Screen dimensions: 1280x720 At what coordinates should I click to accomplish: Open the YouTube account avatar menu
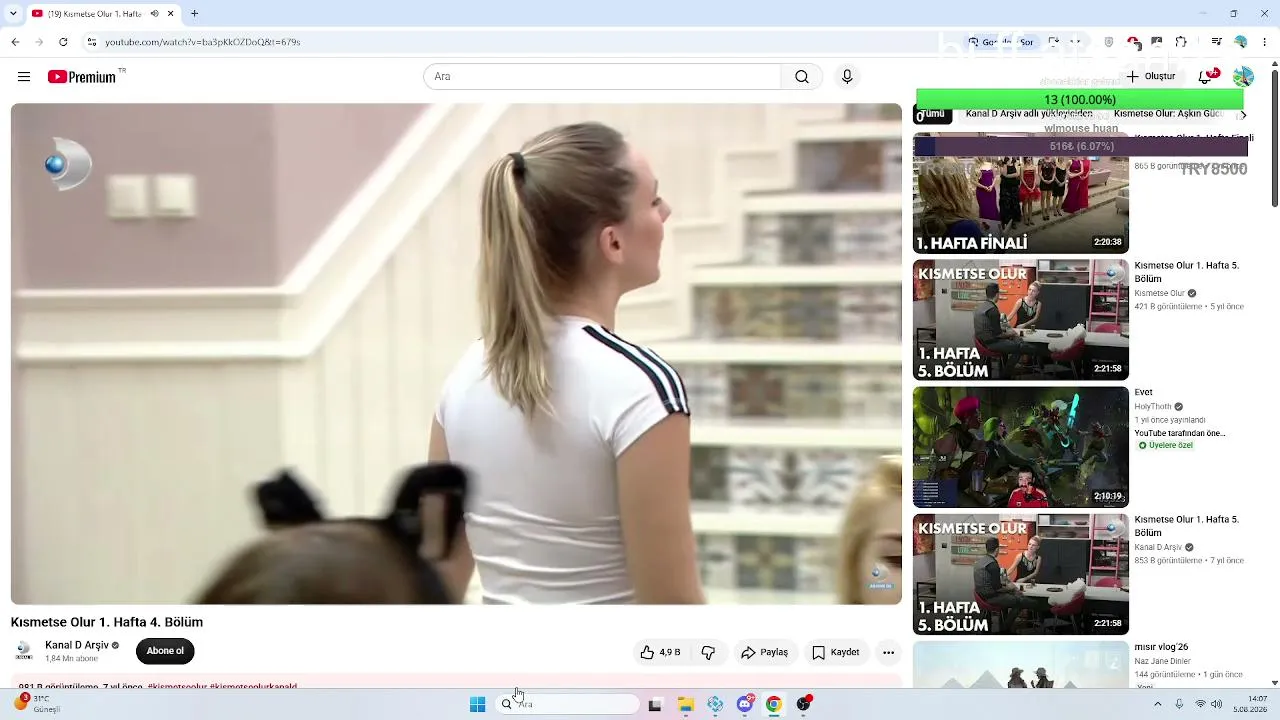(x=1243, y=77)
